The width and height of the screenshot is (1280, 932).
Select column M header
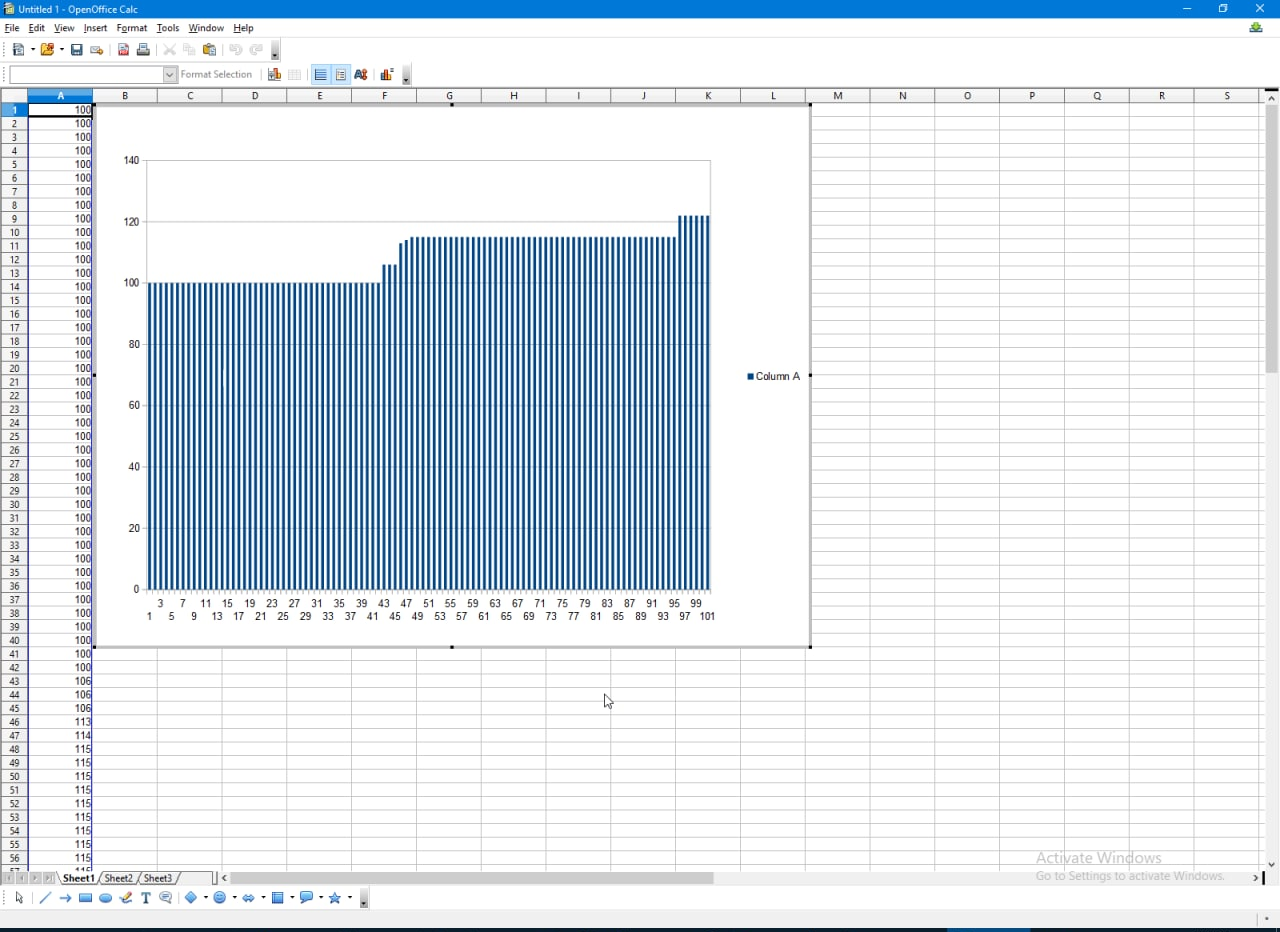(x=837, y=96)
